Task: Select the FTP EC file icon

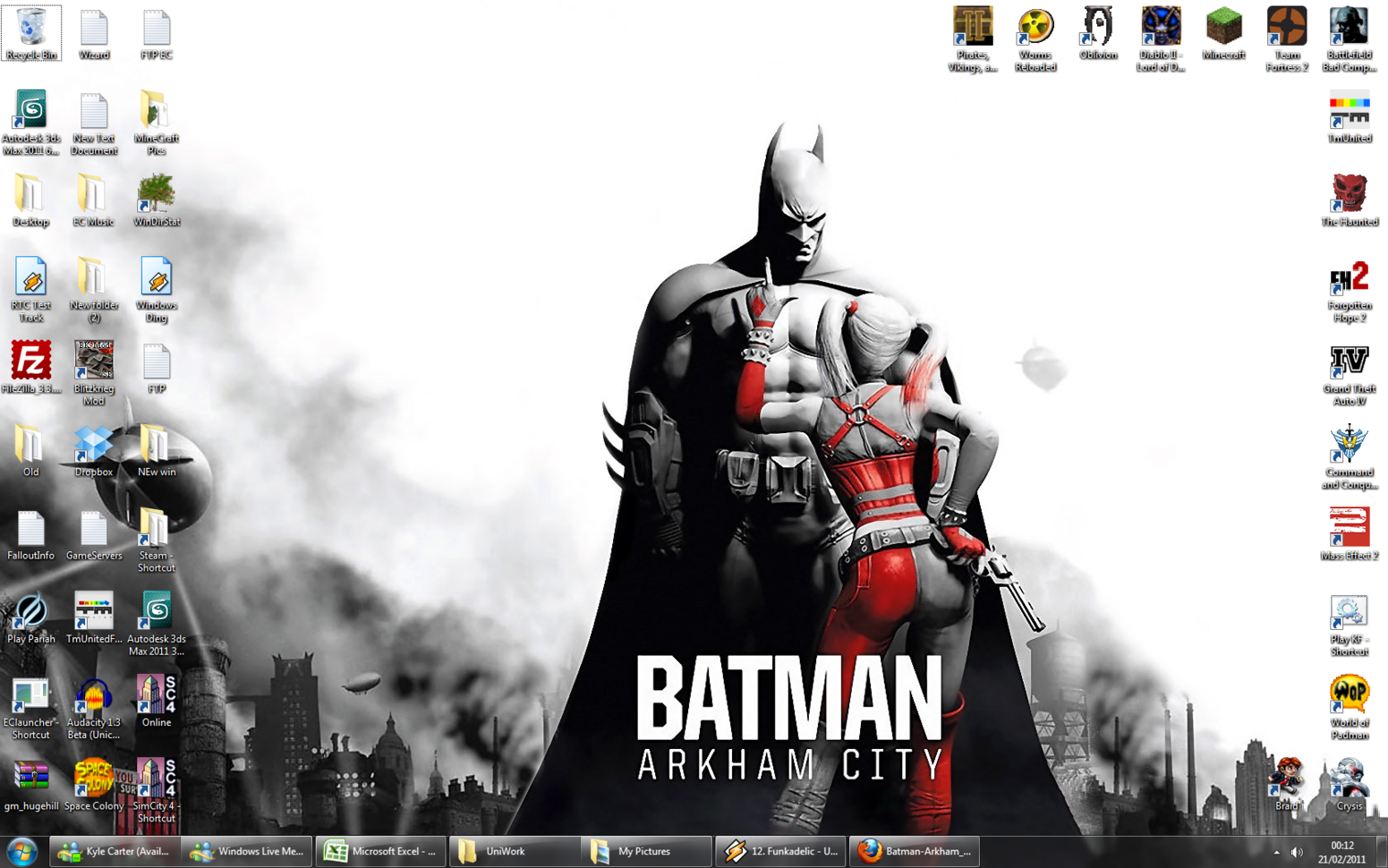Action: (x=157, y=33)
